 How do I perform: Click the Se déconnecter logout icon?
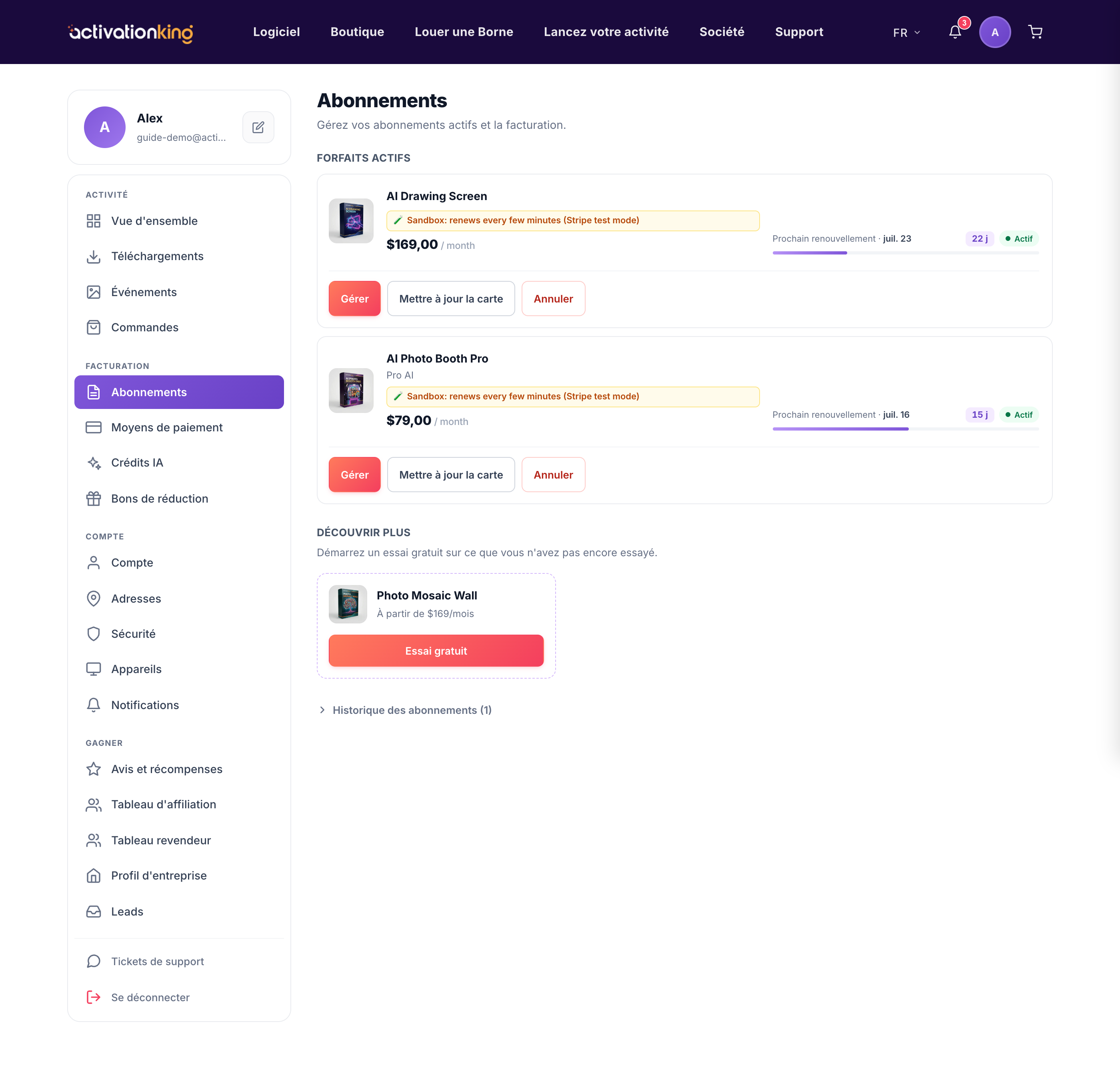coord(94,998)
